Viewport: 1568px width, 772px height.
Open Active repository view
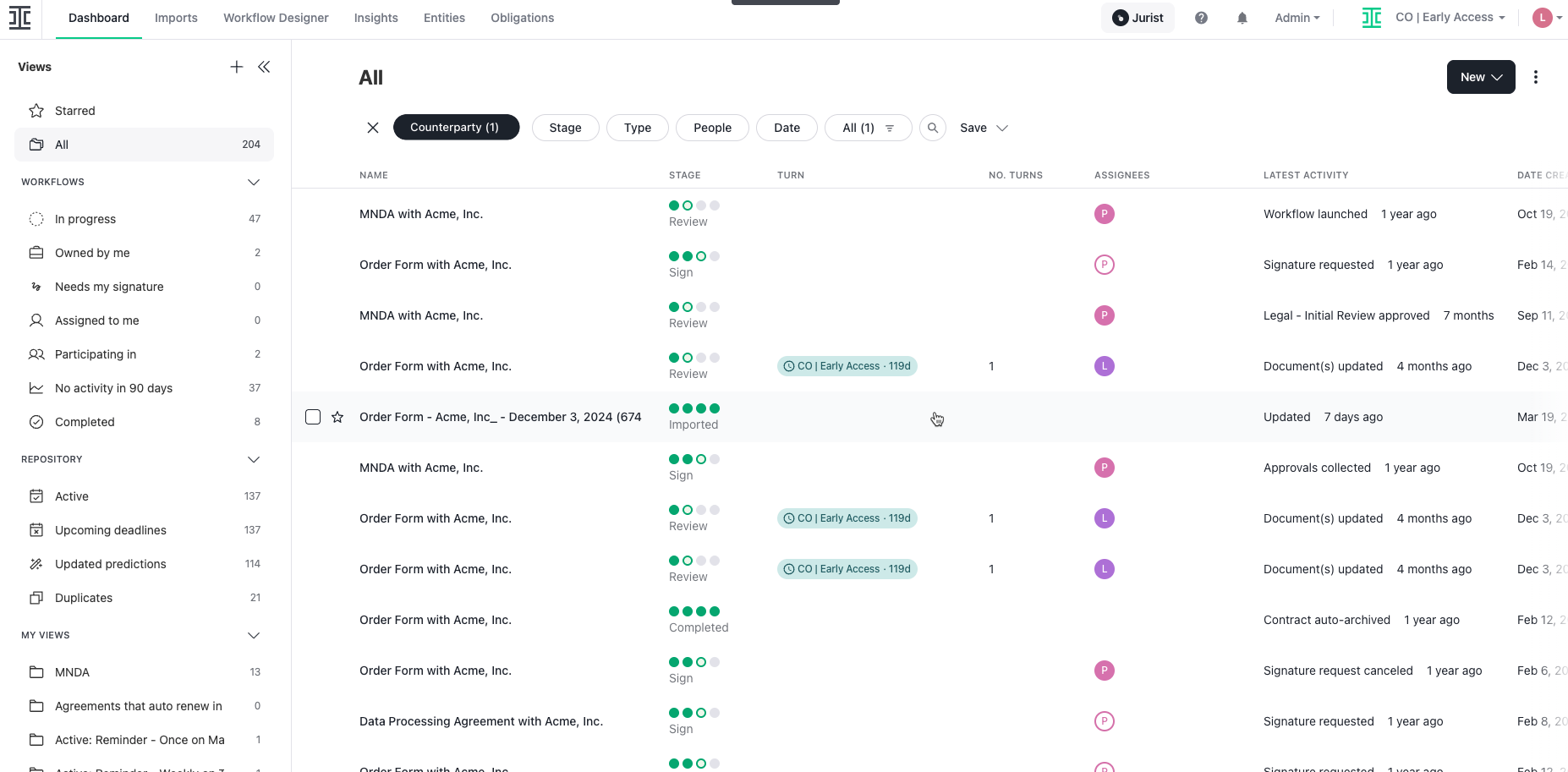coord(144,496)
